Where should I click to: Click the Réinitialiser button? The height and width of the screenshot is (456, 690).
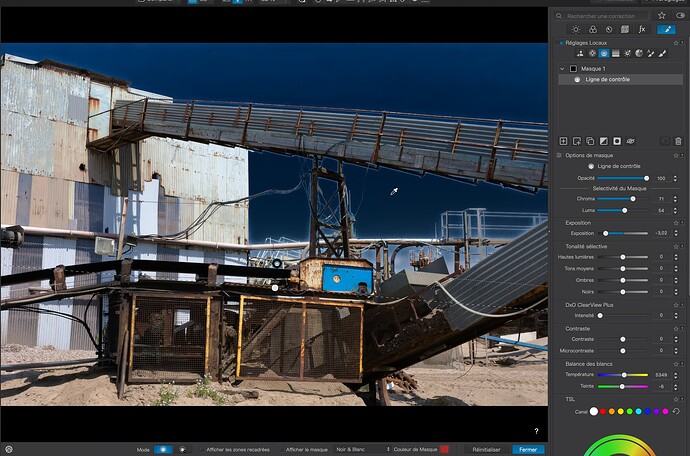486,449
